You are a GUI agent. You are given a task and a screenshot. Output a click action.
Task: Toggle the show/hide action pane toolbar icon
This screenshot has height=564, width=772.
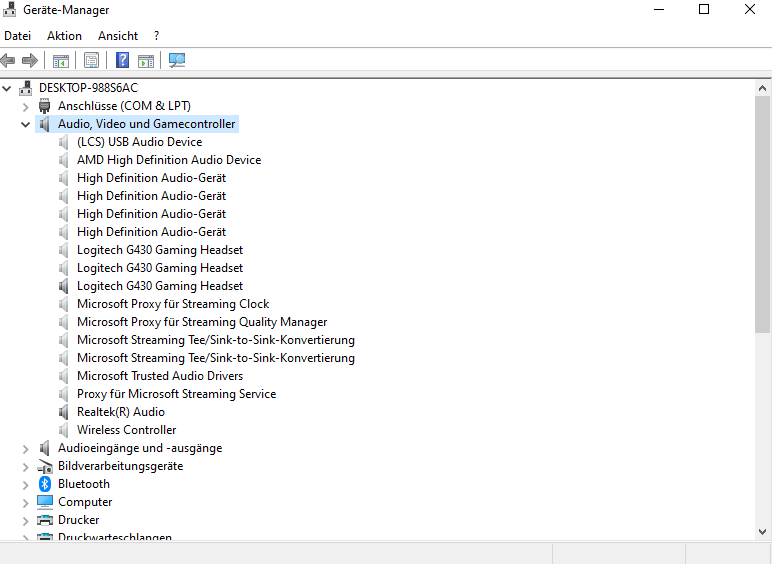pyautogui.click(x=146, y=61)
